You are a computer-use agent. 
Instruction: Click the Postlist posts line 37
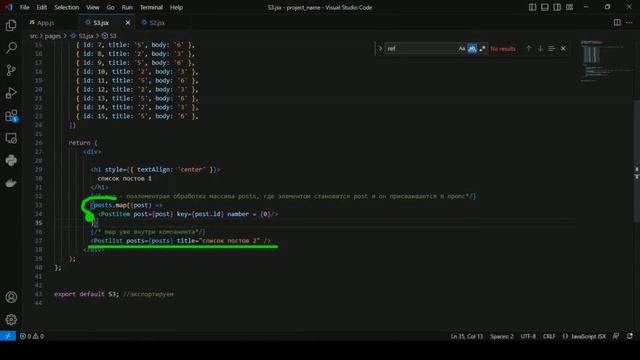(181, 241)
